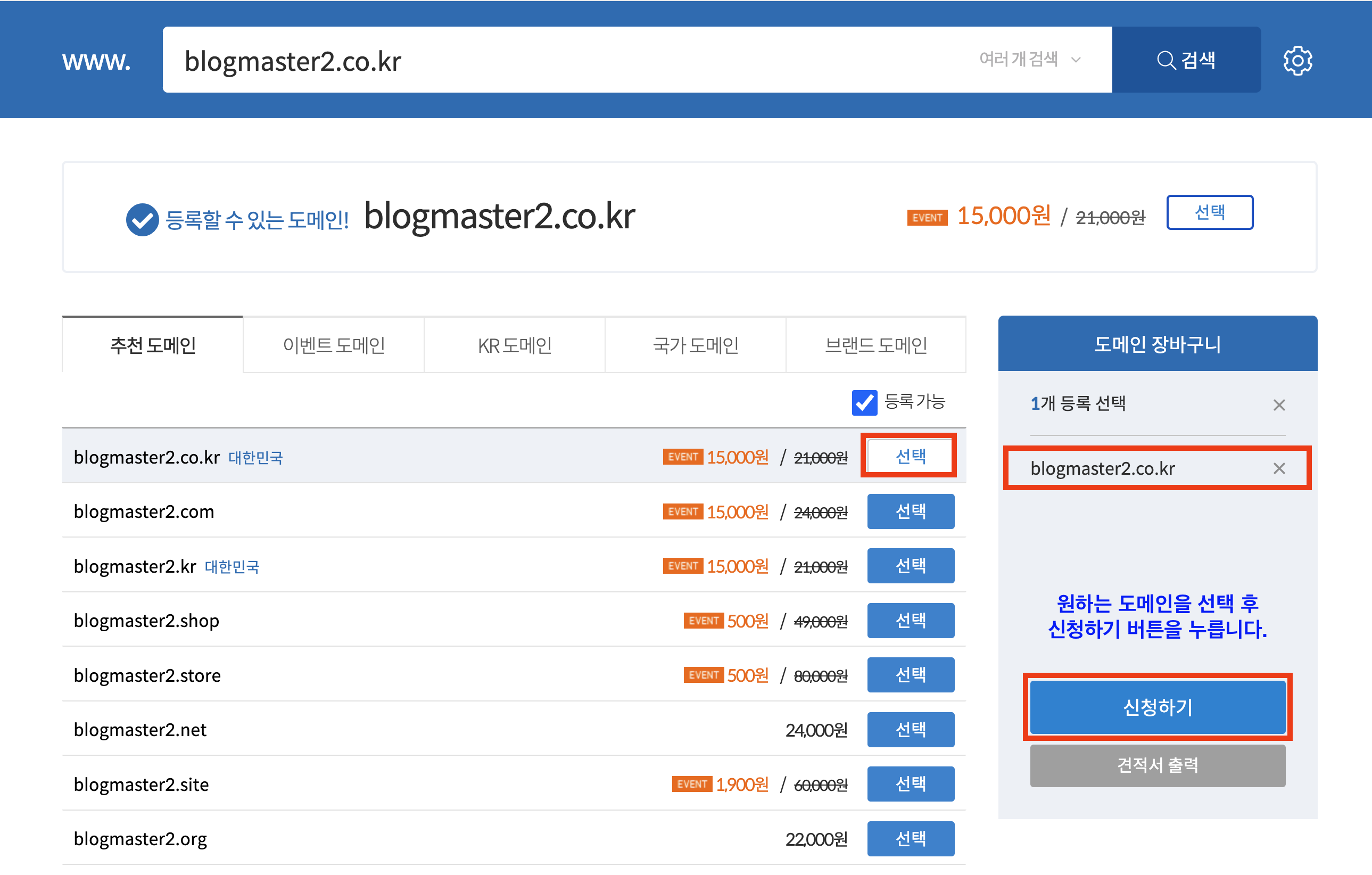Viewport: 1372px width, 875px height.
Task: Remove blogmaster2.co.kr from the cart
Action: tap(1278, 468)
